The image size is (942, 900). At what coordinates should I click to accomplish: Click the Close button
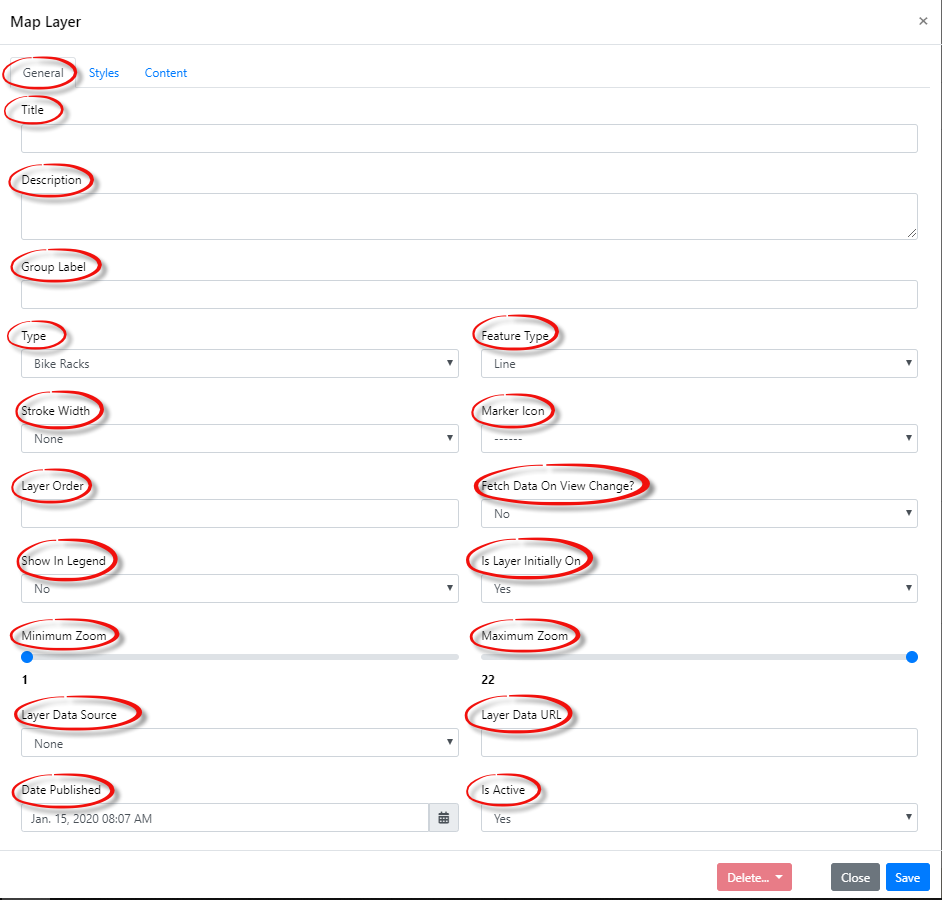(855, 877)
